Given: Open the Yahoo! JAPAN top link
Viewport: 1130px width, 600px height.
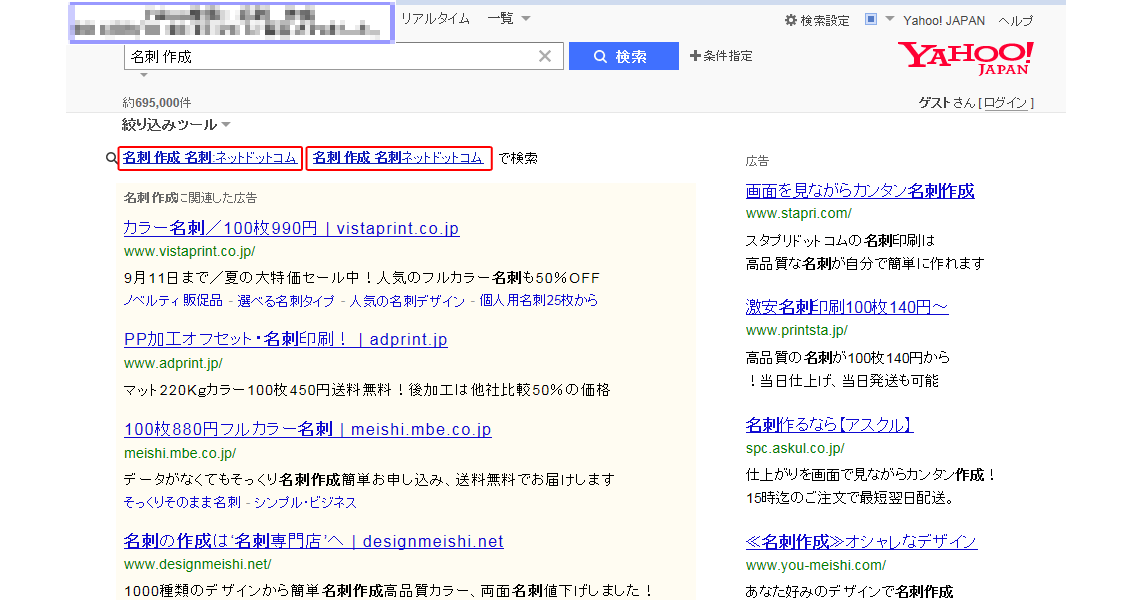Looking at the screenshot, I should coord(944,20).
